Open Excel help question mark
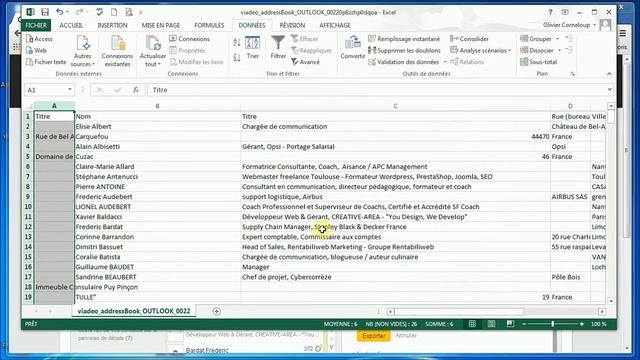The width and height of the screenshot is (640, 360). [550, 12]
